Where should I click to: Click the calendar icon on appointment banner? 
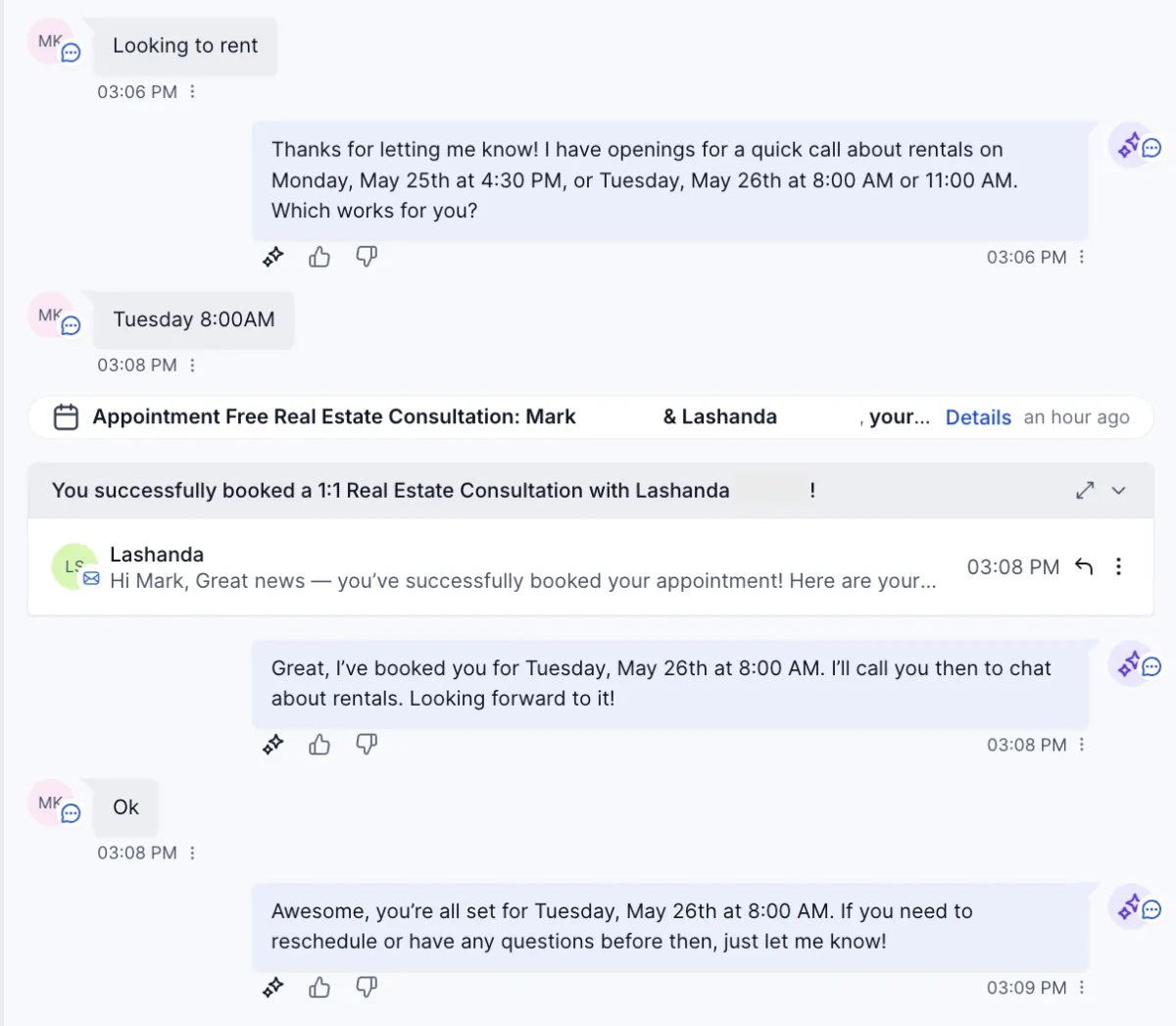(x=66, y=417)
